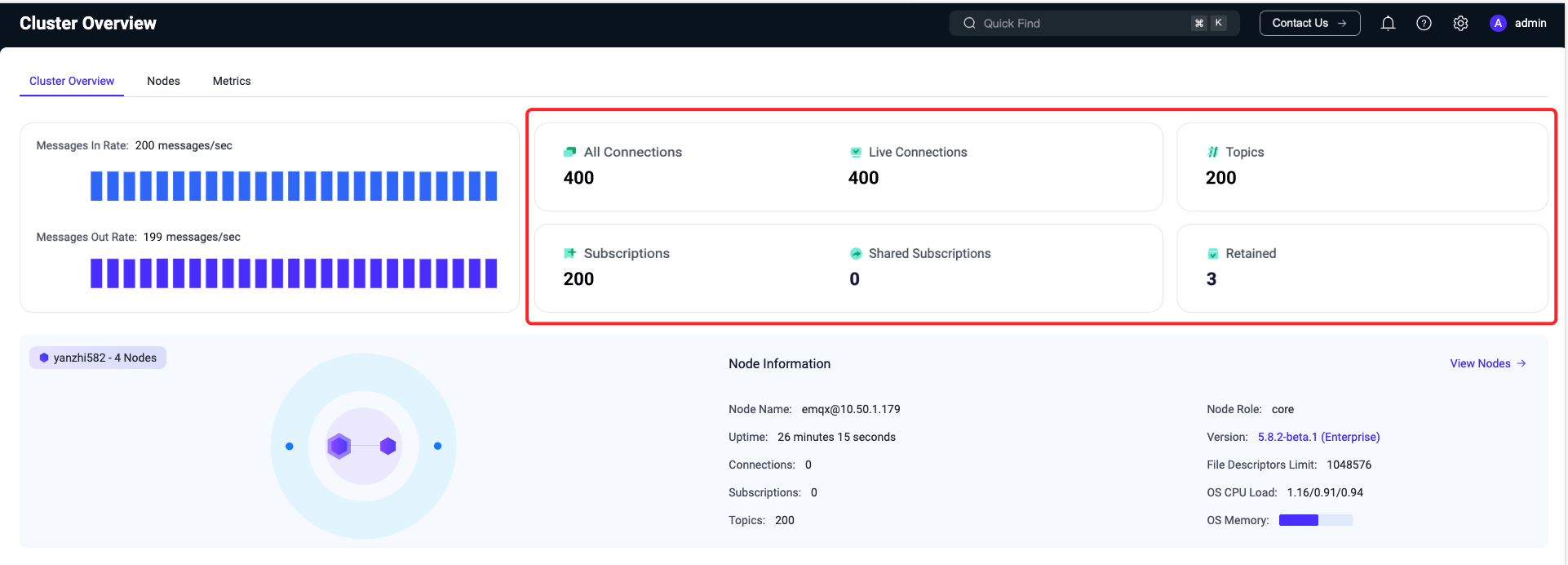1568x565 pixels.
Task: Click the 5.8.2-beta.1 (Enterprise) version link
Action: (1318, 437)
